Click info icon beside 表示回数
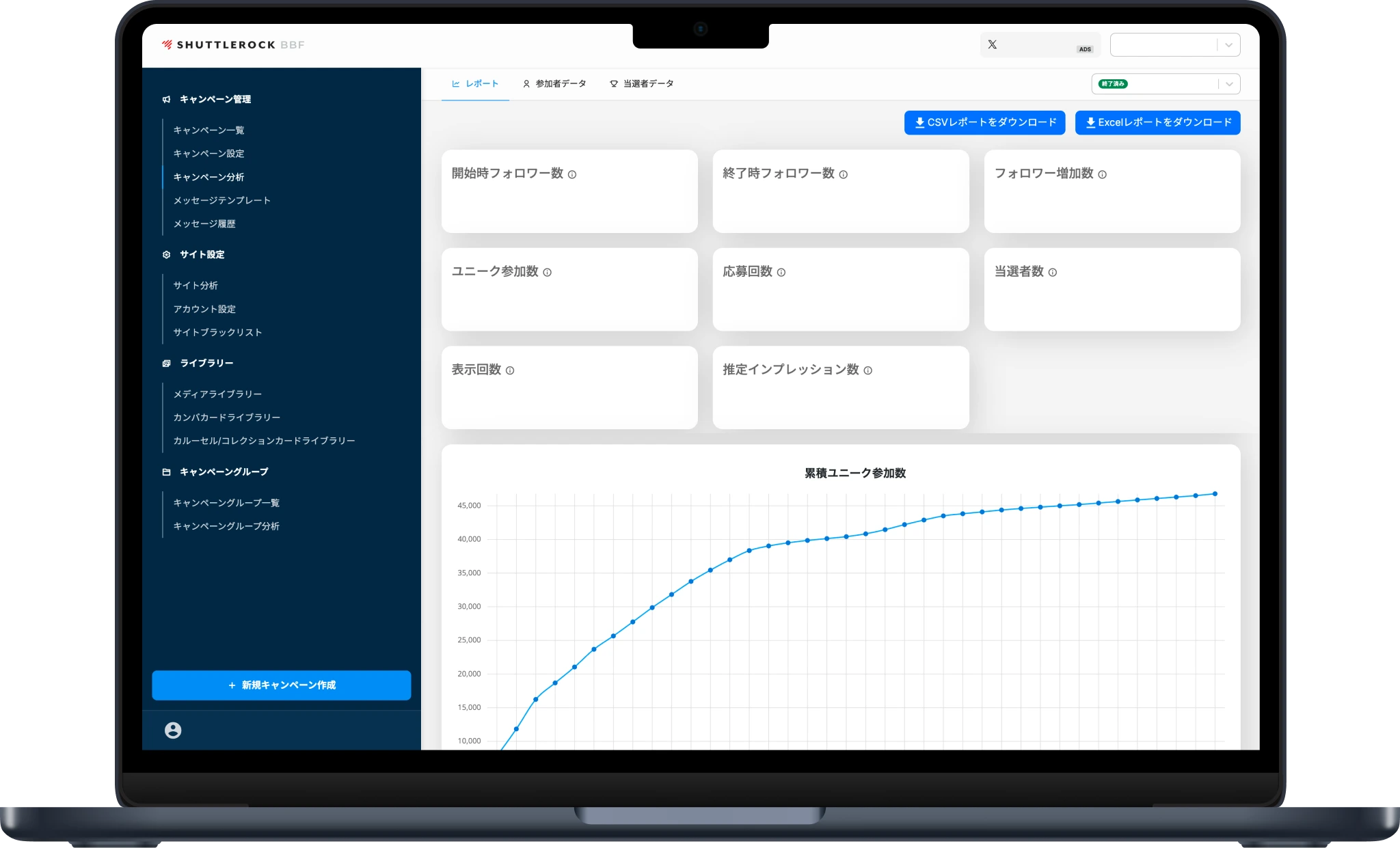Screen dimensions: 1400x848 [x=510, y=370]
